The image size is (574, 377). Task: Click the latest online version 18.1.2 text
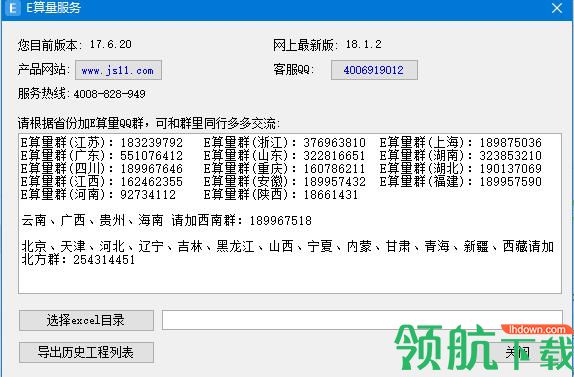[364, 44]
